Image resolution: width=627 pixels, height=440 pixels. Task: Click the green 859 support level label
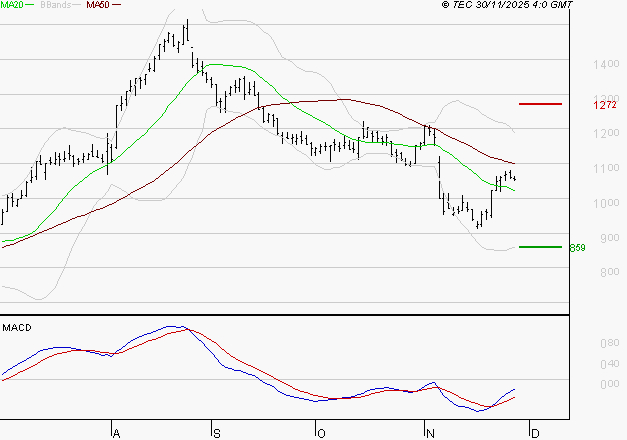(577, 248)
